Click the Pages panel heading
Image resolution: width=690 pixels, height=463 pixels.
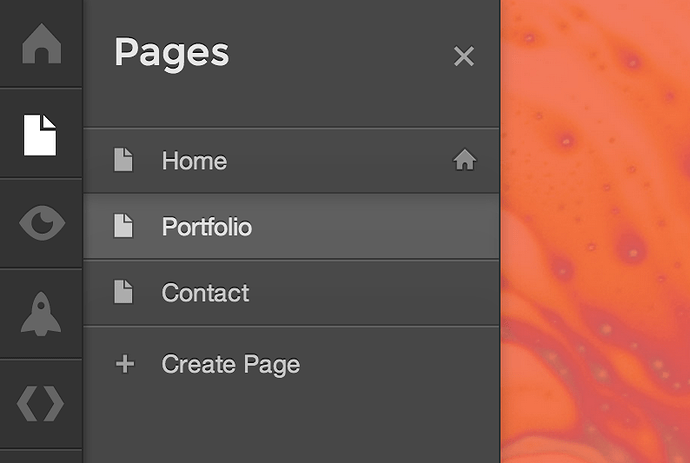pyautogui.click(x=171, y=52)
